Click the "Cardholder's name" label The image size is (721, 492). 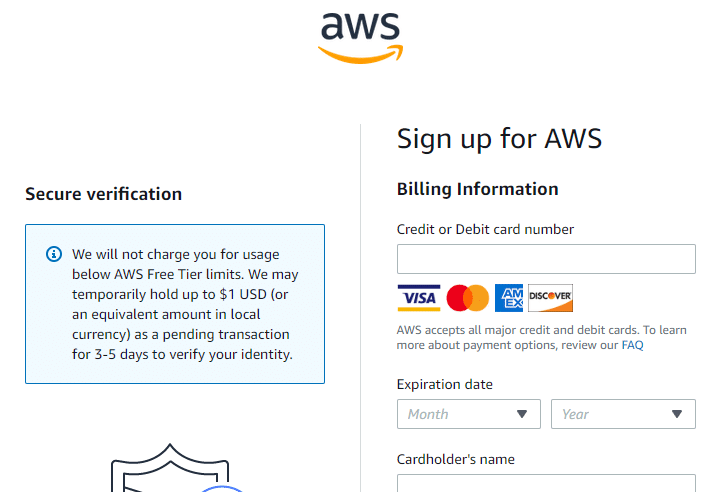[455, 460]
